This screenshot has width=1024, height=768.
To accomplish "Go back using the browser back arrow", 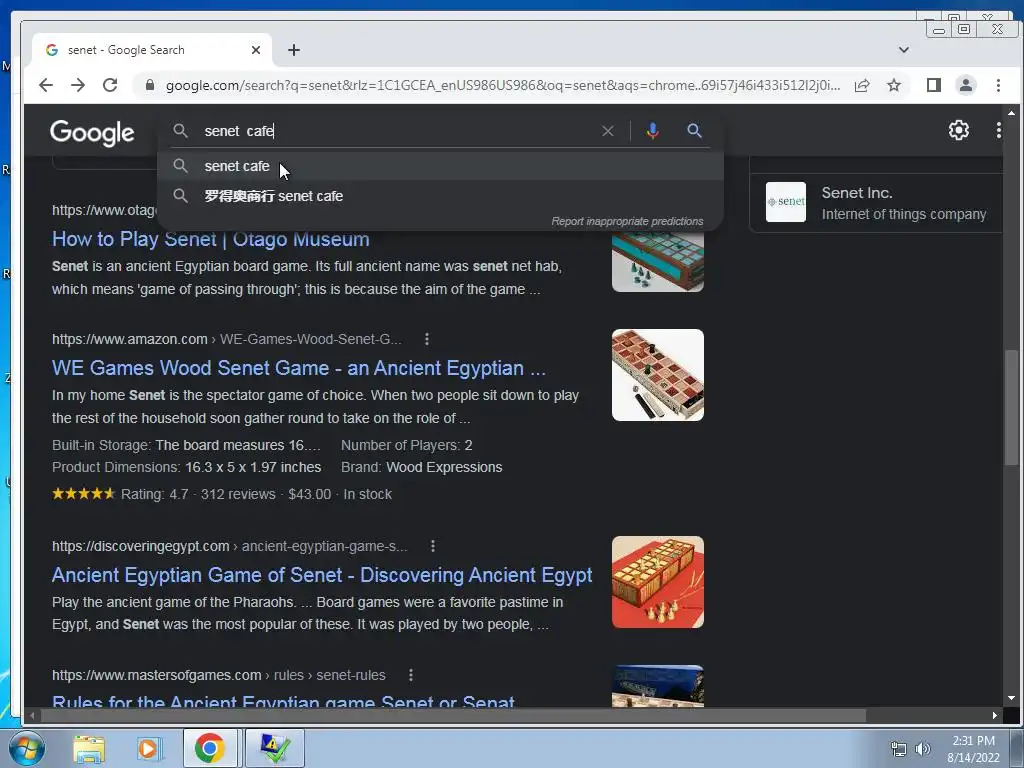I will [x=46, y=85].
